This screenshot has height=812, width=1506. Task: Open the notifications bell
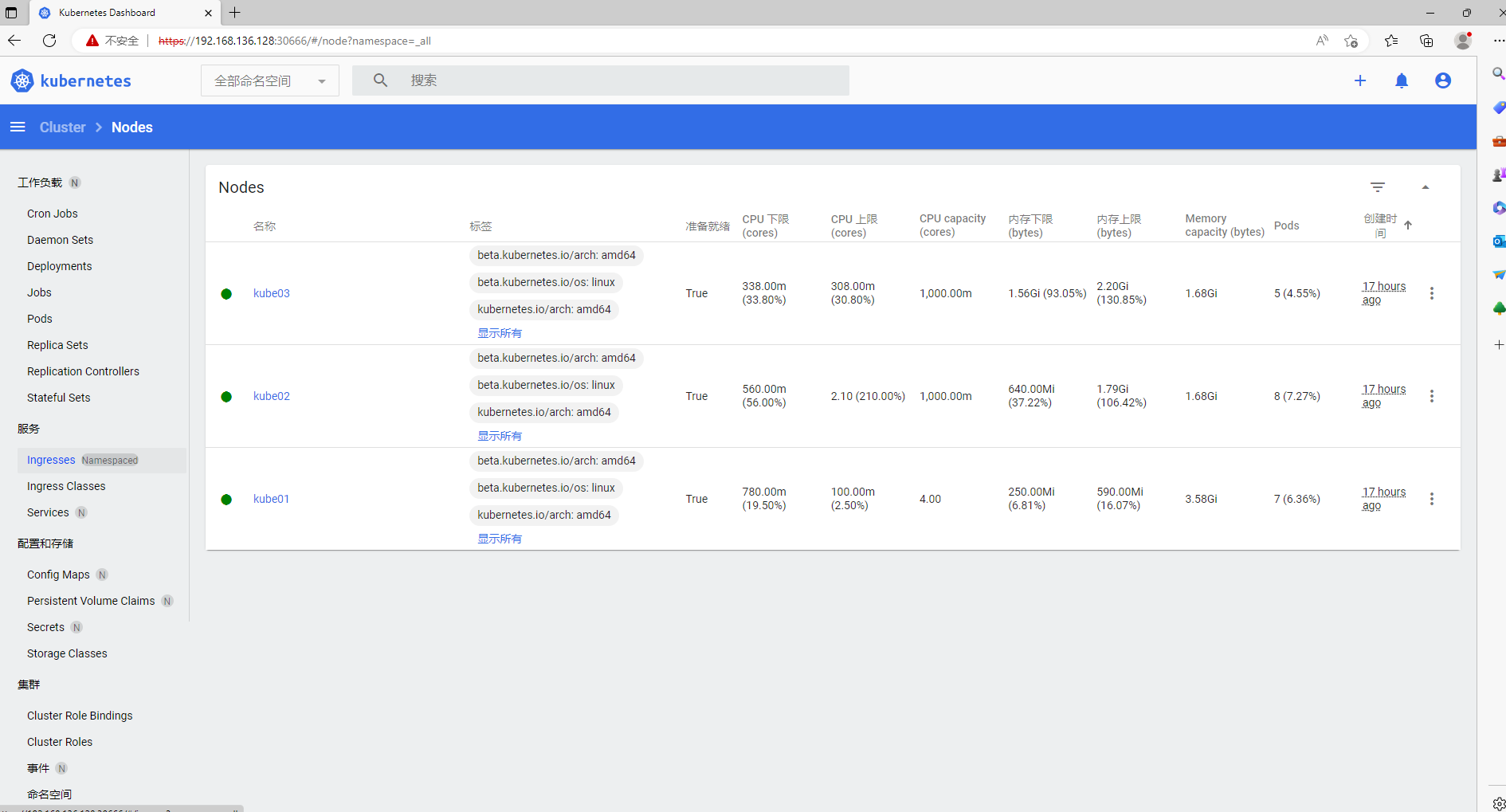coord(1402,80)
